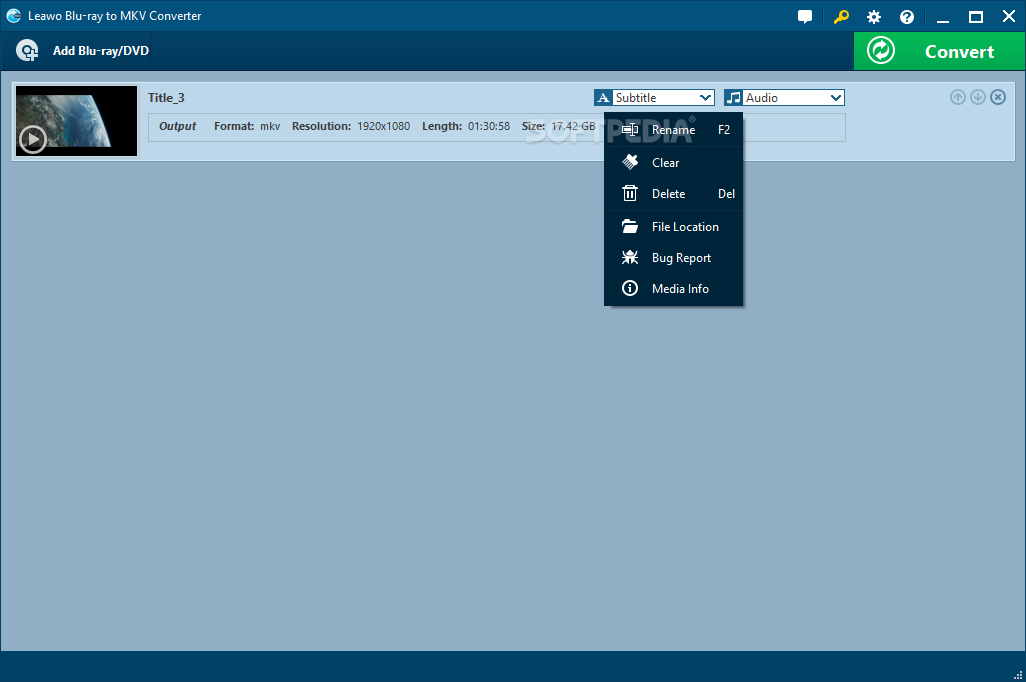The height and width of the screenshot is (682, 1026).
Task: Click the Add Blu-ray/DVD button label
Action: click(101, 50)
